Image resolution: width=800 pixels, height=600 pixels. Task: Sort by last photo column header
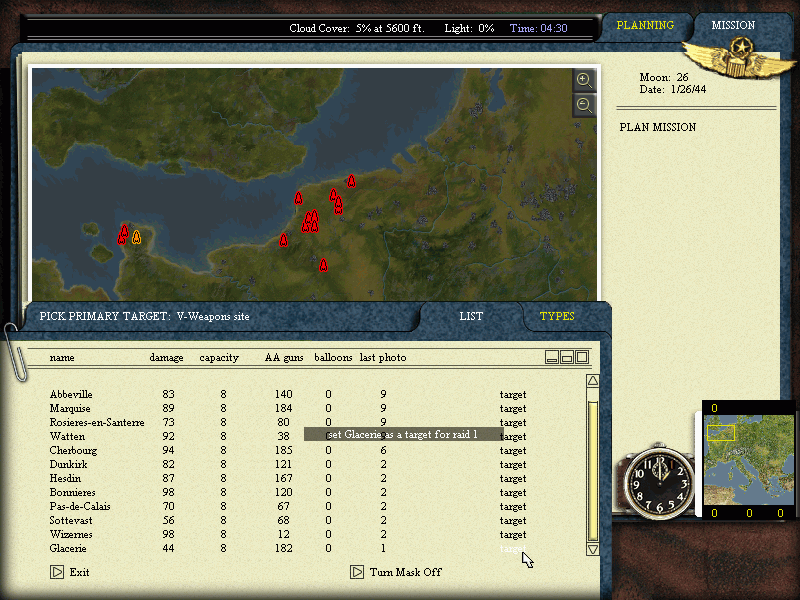click(383, 358)
